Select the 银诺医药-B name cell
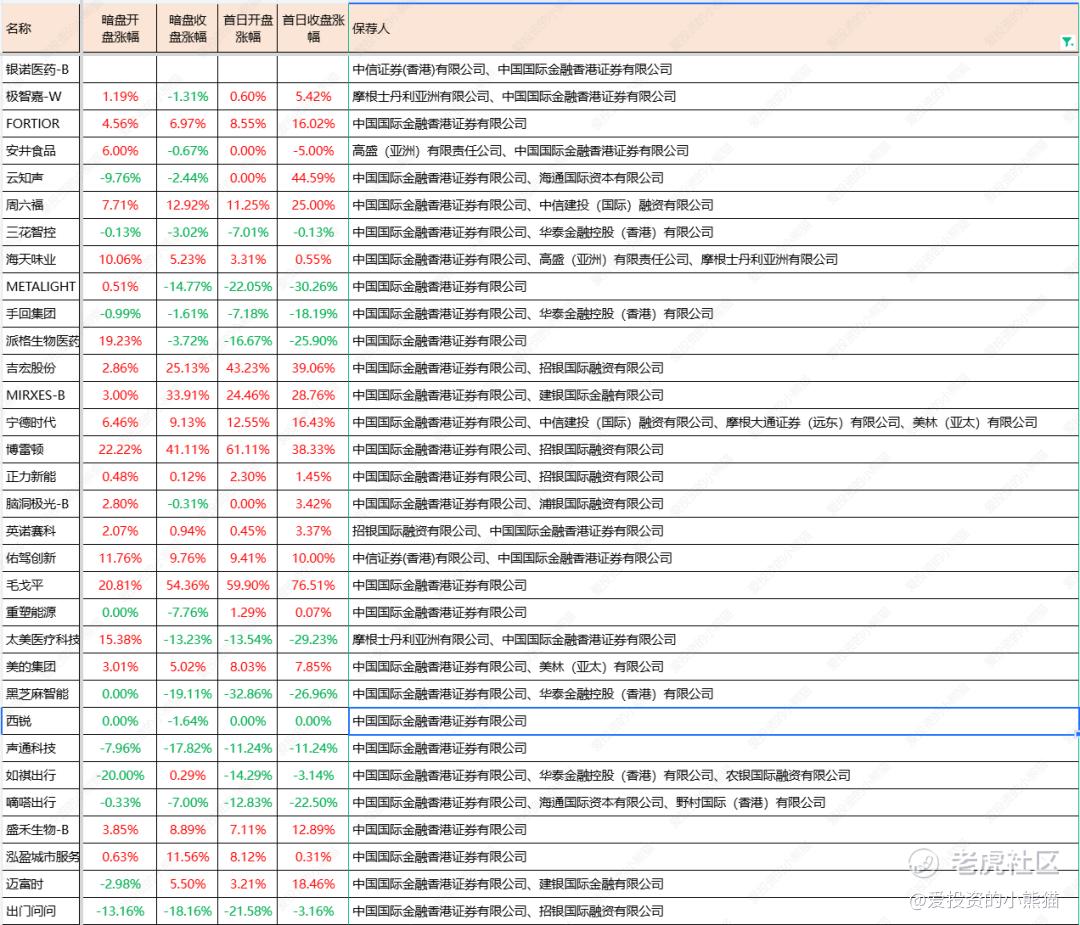The width and height of the screenshot is (1080, 925). pos(41,70)
